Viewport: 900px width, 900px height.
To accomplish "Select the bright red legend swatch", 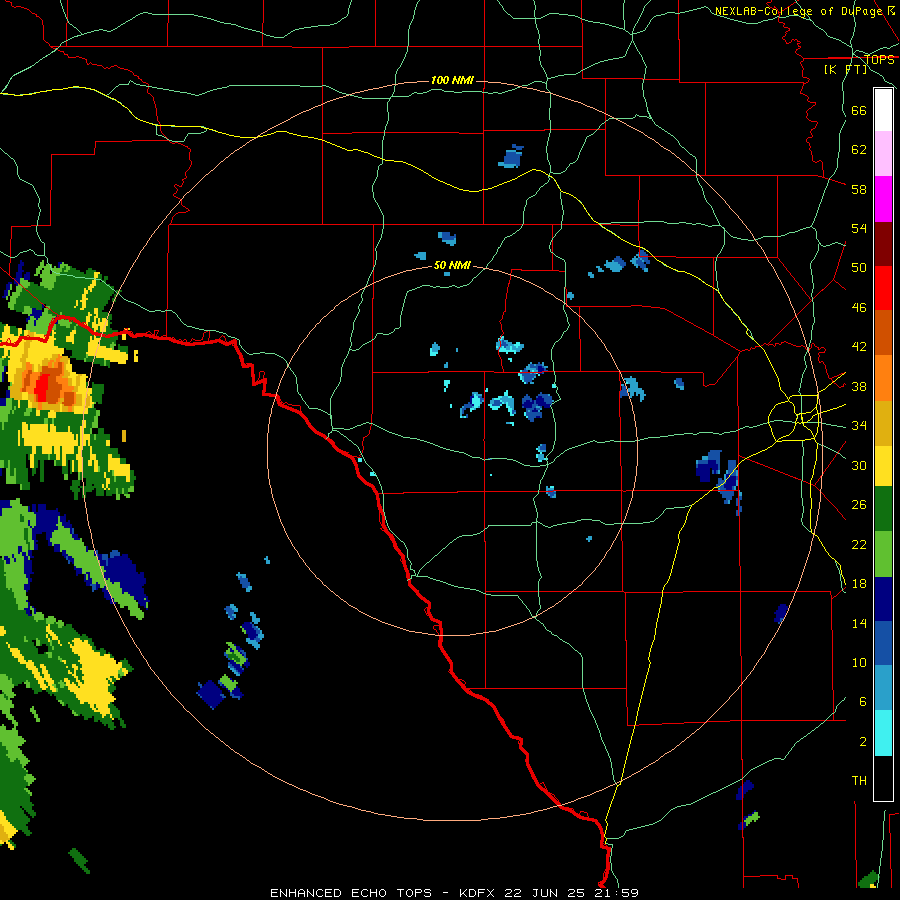I will tap(883, 288).
